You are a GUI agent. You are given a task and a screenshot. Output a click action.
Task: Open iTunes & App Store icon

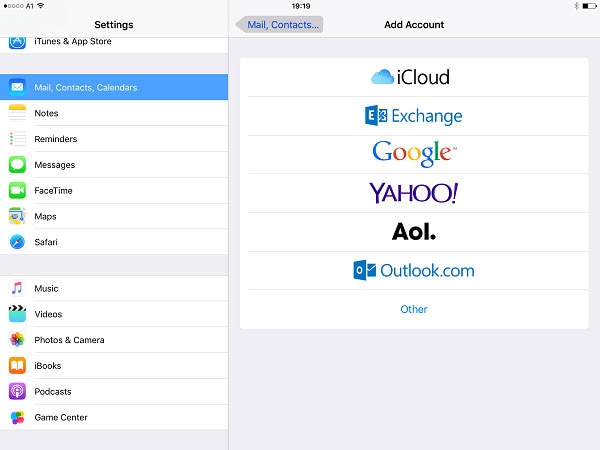(17, 42)
